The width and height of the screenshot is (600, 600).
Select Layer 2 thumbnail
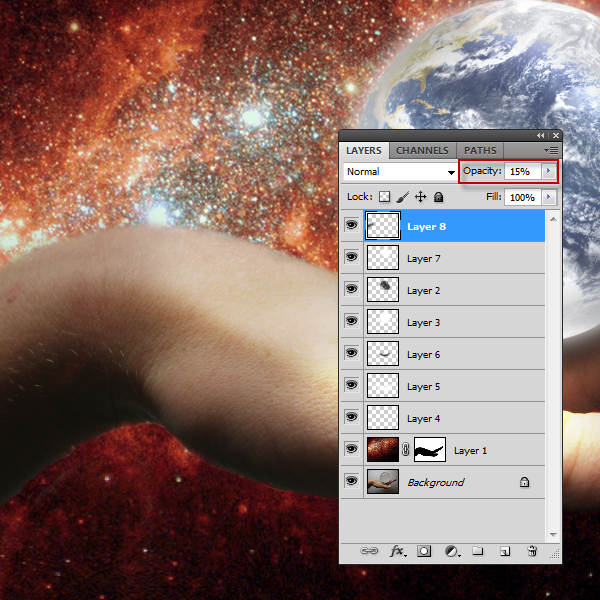[383, 290]
